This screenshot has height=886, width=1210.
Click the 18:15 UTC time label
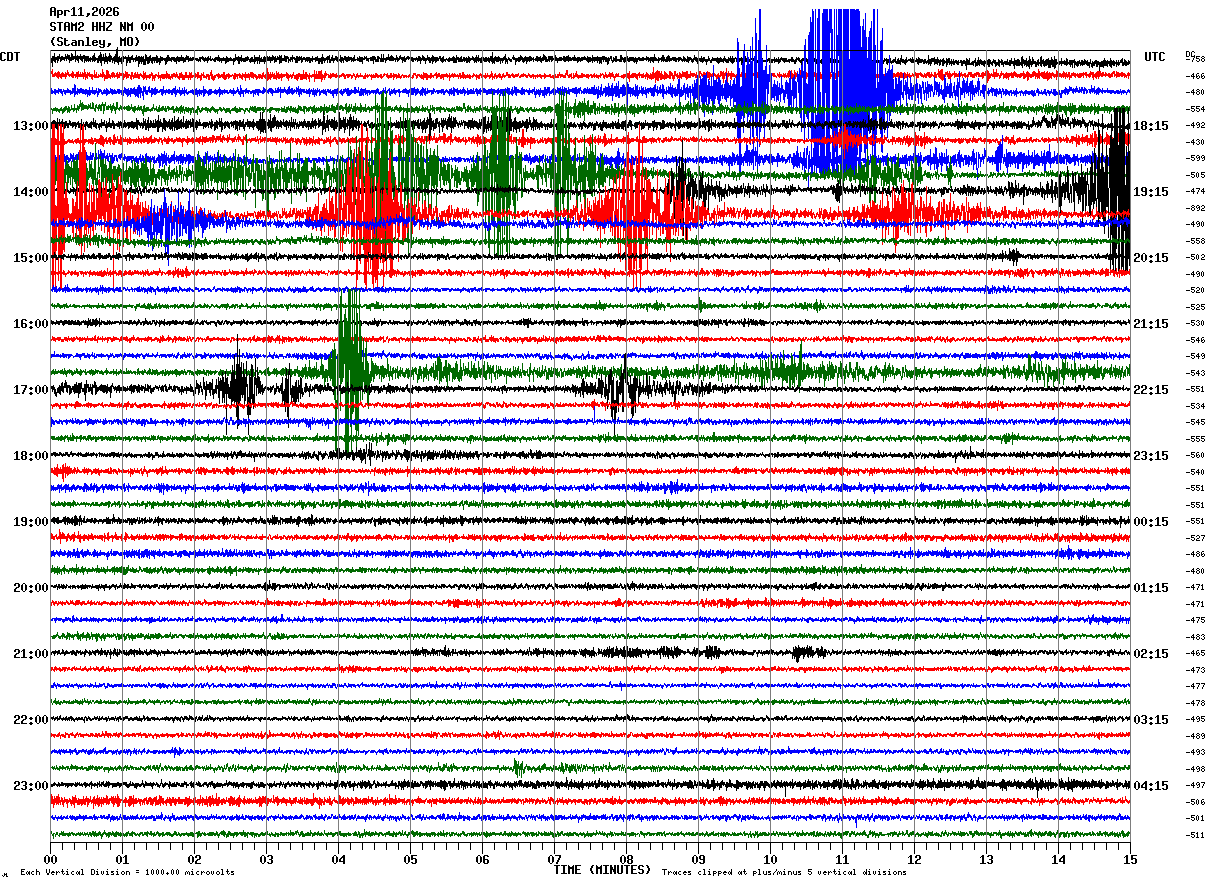point(1151,126)
